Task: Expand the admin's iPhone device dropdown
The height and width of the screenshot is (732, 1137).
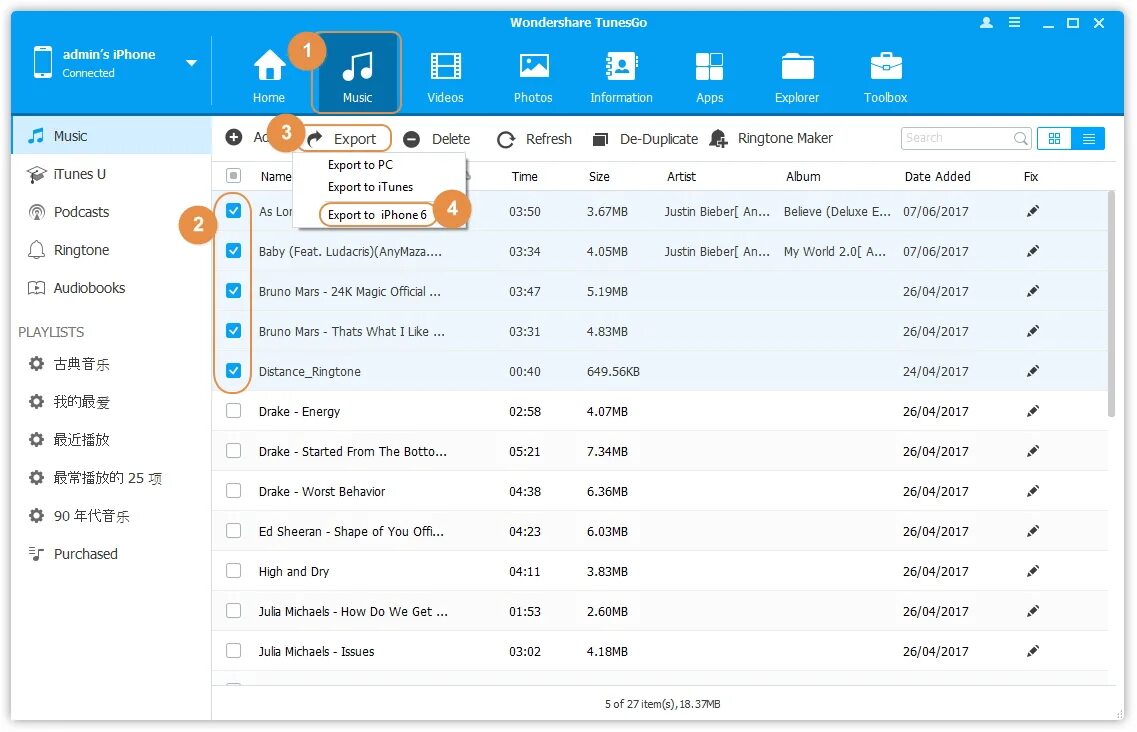Action: click(x=191, y=63)
